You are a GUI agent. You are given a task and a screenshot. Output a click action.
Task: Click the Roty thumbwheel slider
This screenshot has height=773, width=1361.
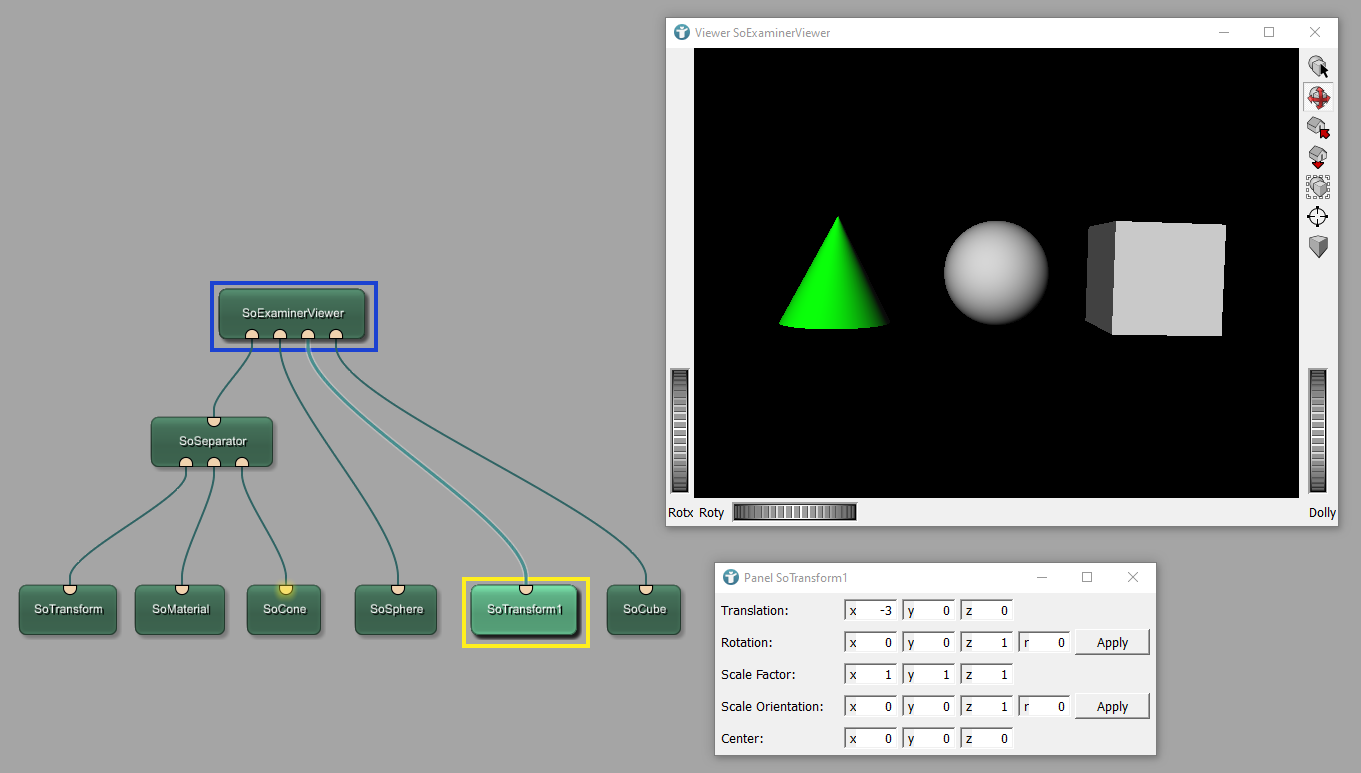(x=794, y=512)
